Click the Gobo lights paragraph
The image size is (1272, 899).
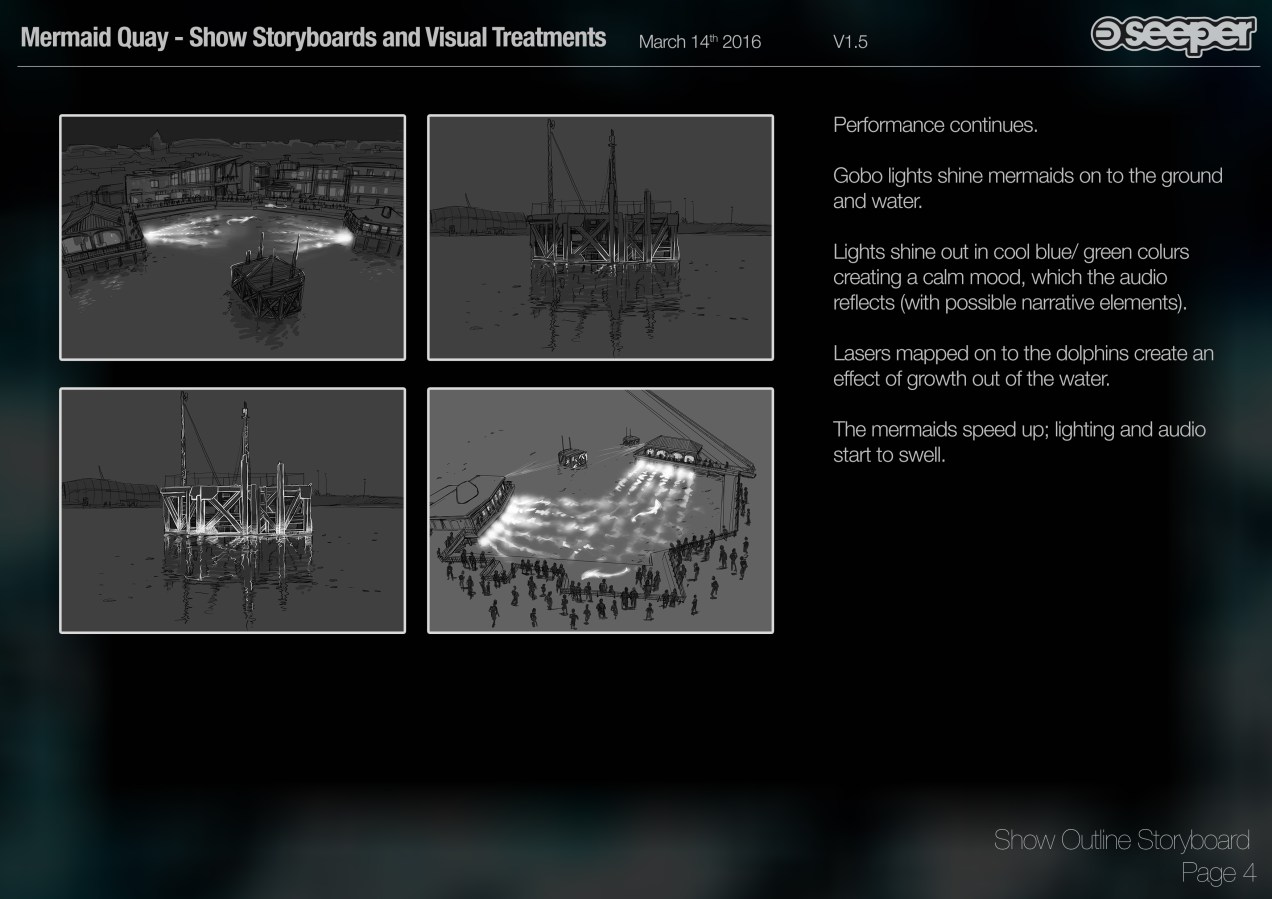[1027, 187]
